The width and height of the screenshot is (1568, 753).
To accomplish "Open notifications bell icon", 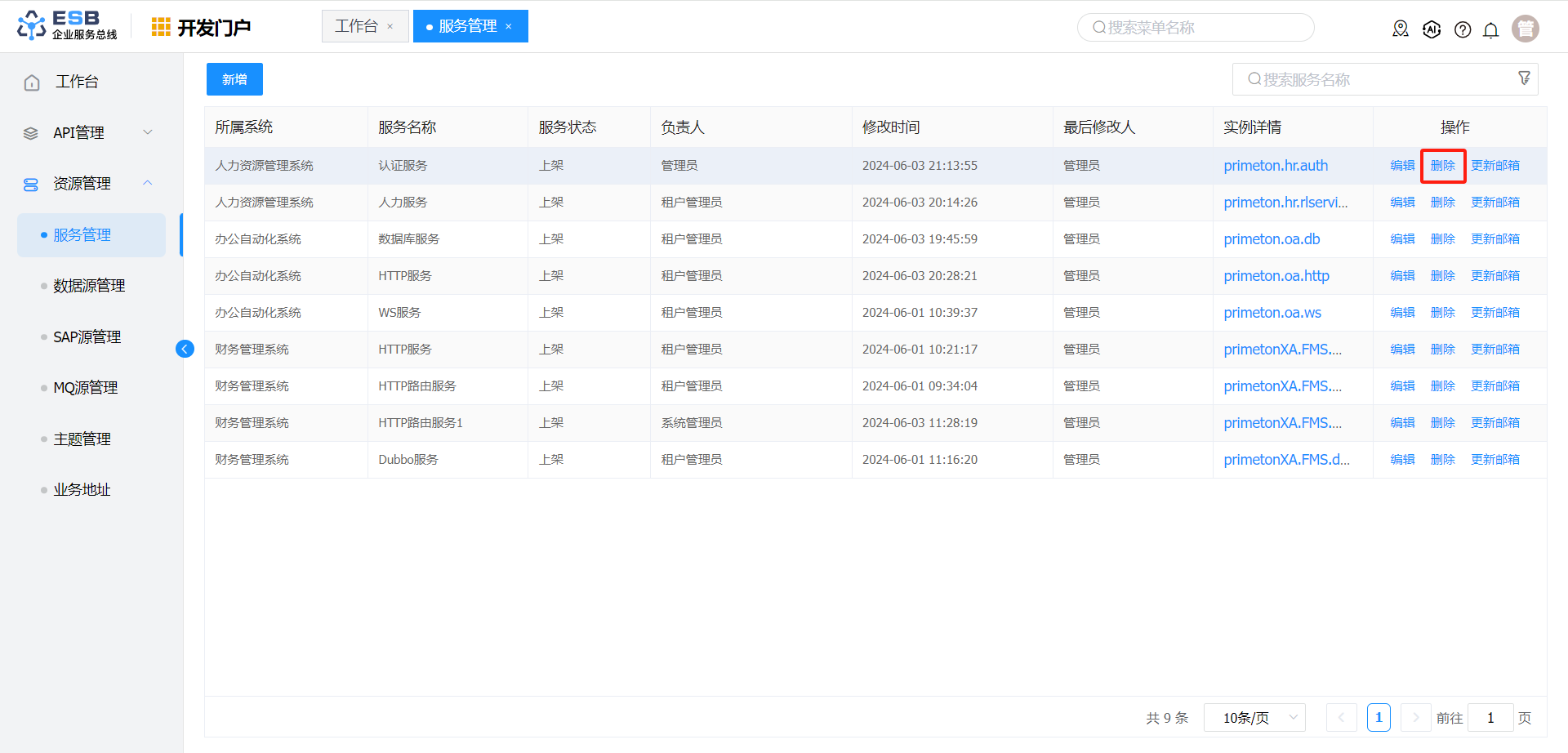I will click(1490, 30).
